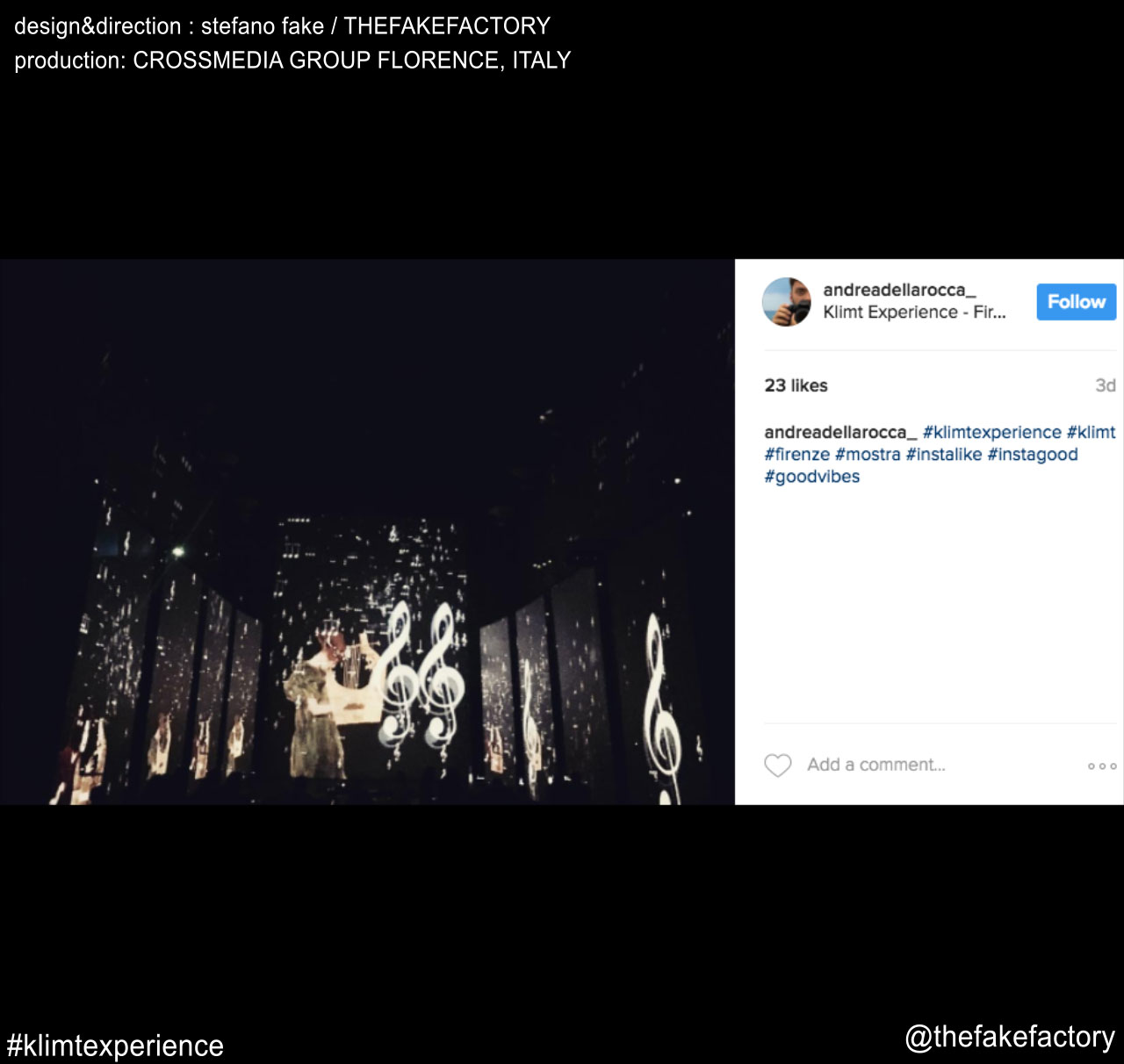The width and height of the screenshot is (1124, 1064).
Task: View the 23 likes list
Action: tap(796, 385)
